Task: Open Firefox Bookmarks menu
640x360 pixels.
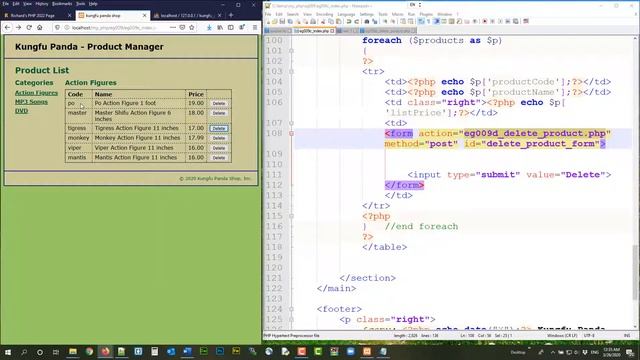Action: pyautogui.click(x=62, y=4)
